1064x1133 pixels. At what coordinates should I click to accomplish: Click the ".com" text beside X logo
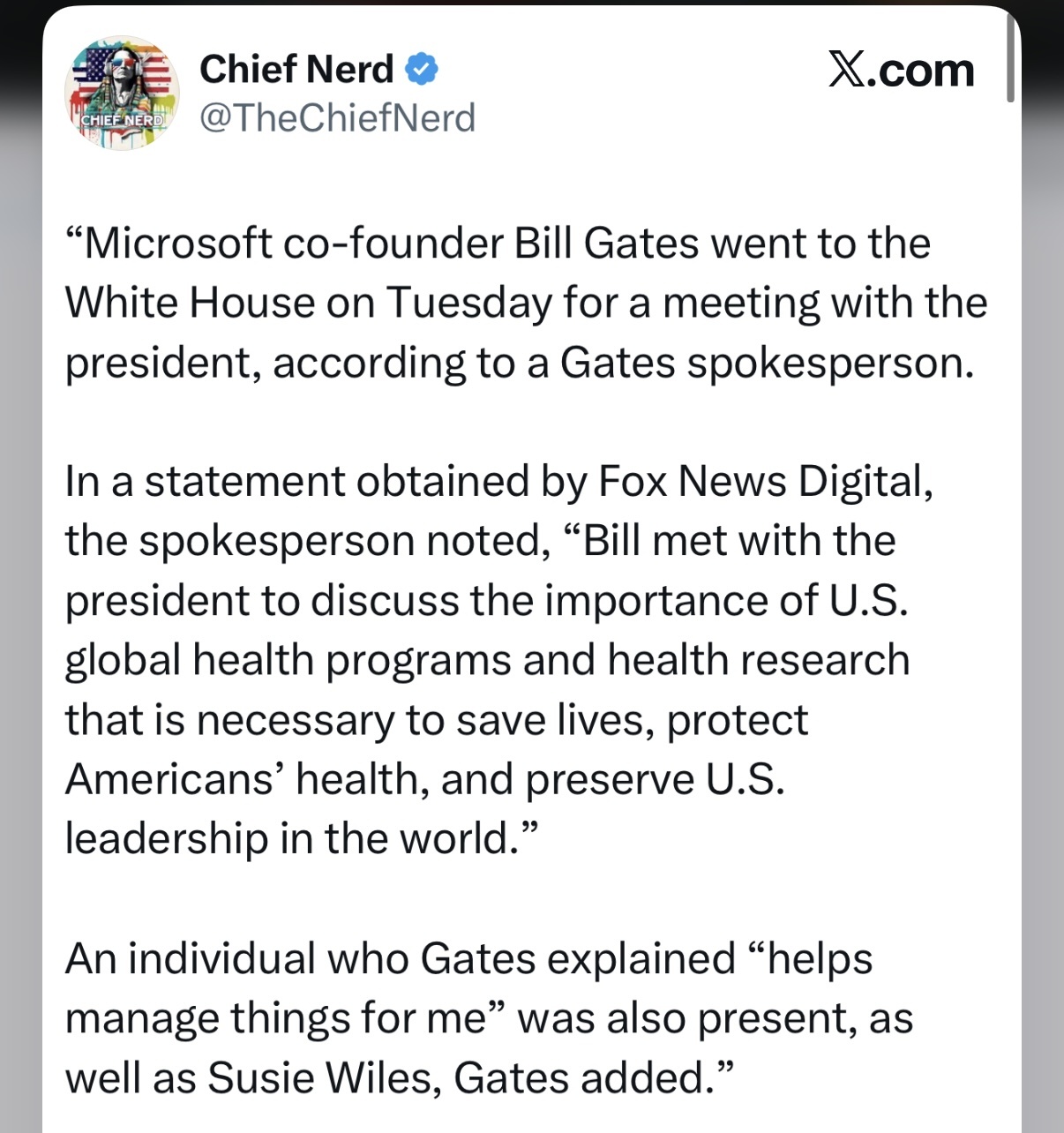(920, 71)
